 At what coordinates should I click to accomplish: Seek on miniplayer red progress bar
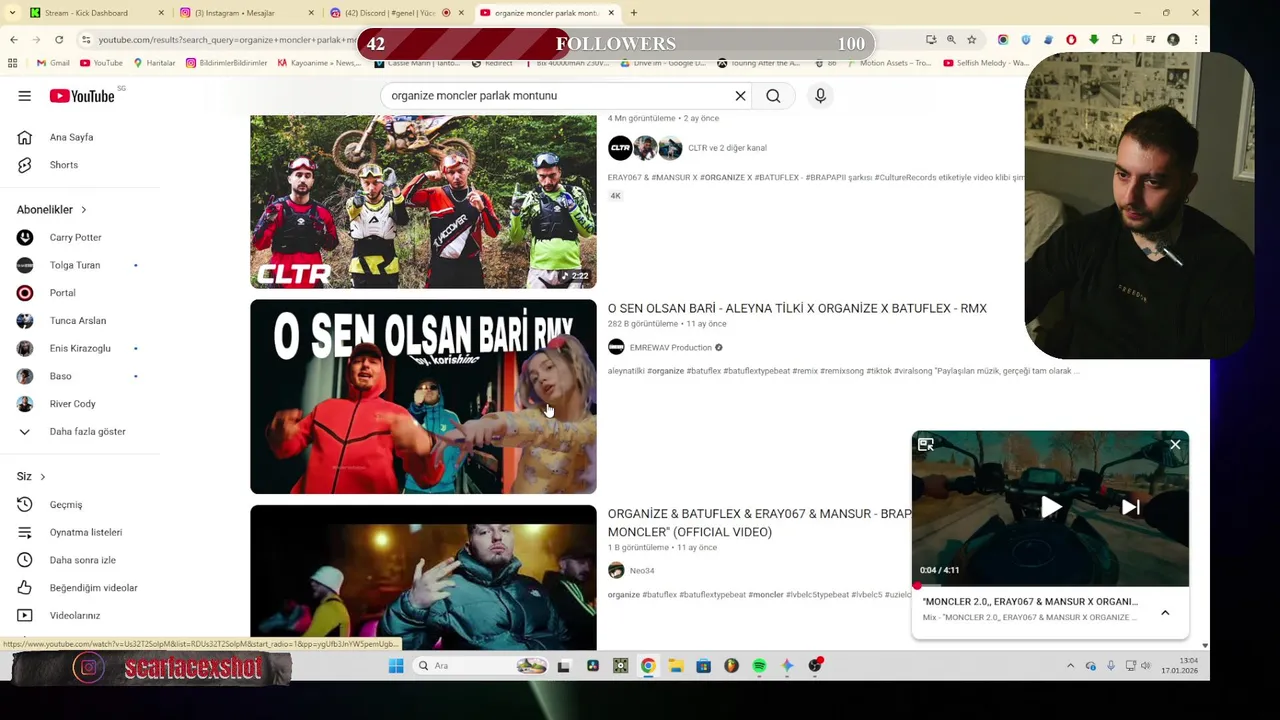(x=1050, y=585)
